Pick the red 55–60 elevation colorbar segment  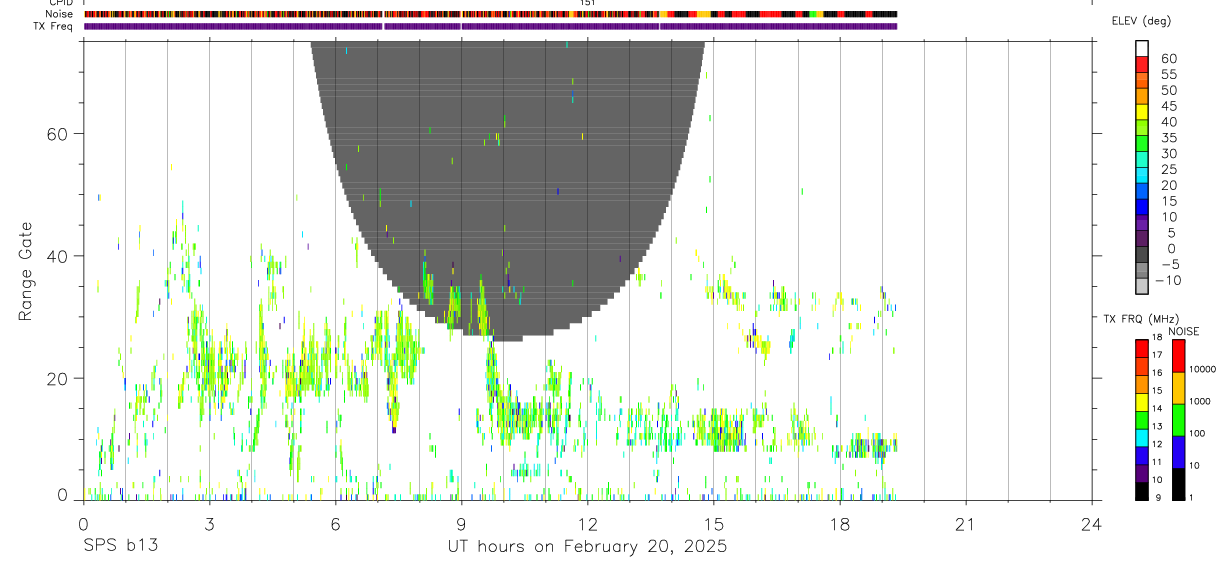[1143, 64]
